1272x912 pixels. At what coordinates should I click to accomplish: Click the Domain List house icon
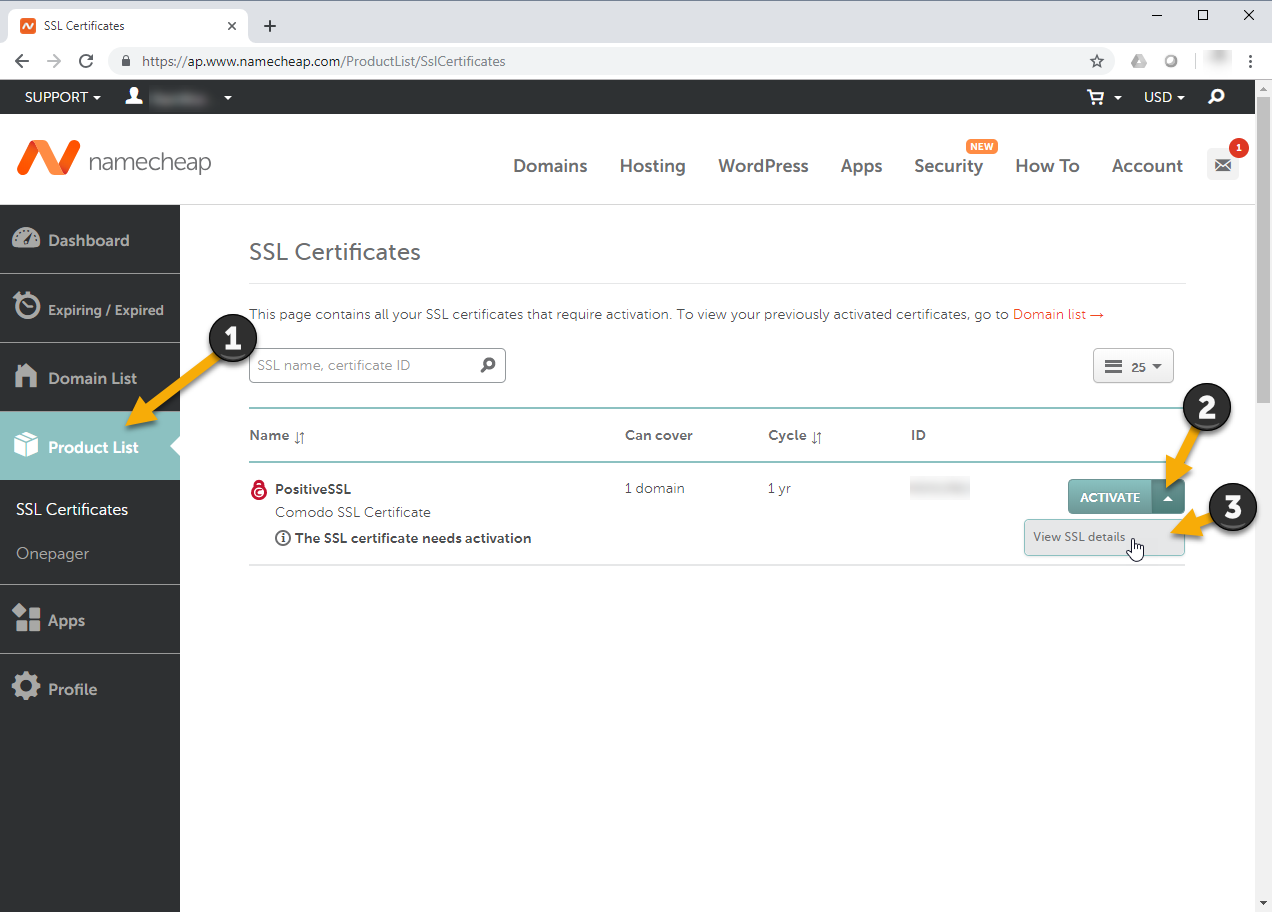pos(26,376)
